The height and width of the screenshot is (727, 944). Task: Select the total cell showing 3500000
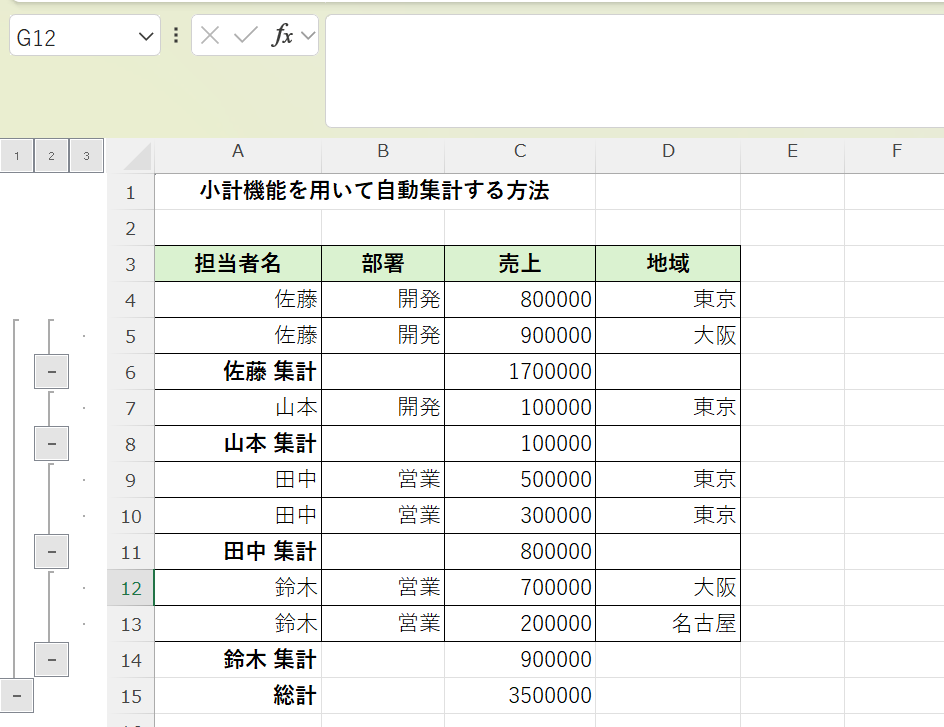(x=520, y=696)
